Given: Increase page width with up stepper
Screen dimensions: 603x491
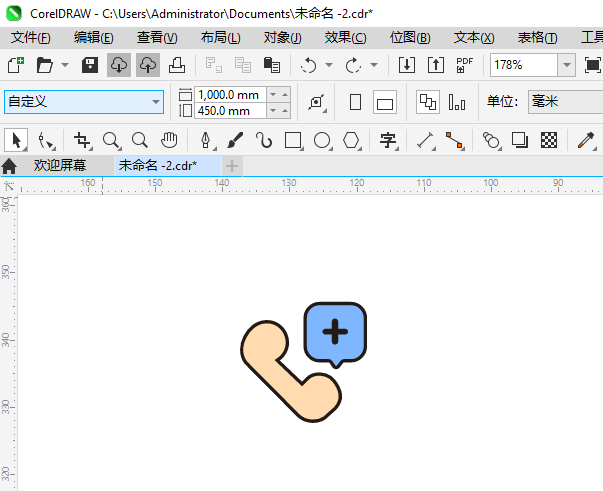Looking at the screenshot, I should click(285, 95).
